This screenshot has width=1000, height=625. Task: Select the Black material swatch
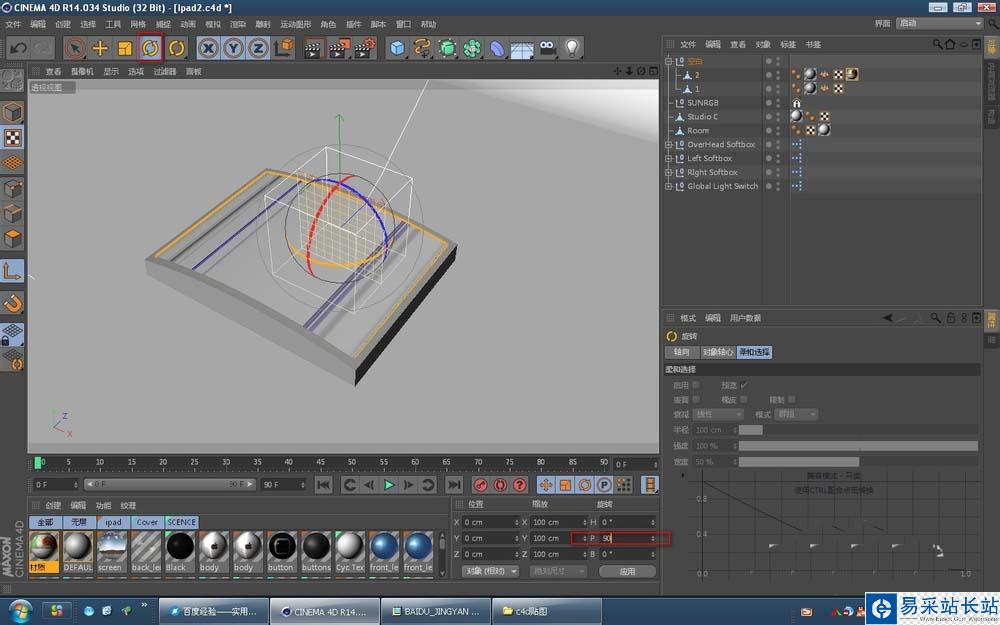coord(179,547)
